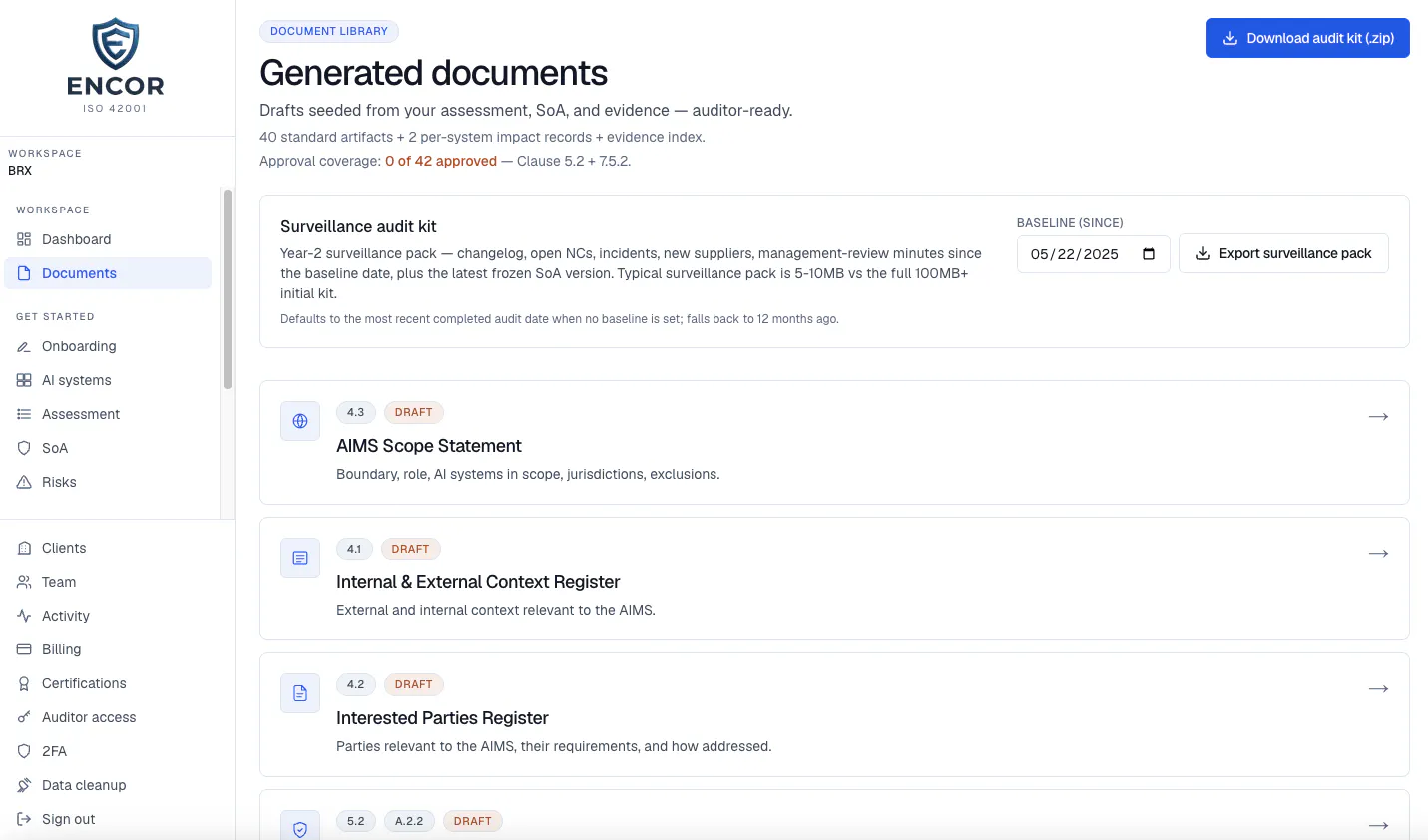1428x840 pixels.
Task: Click the 4.1 clause tag
Action: click(x=354, y=549)
